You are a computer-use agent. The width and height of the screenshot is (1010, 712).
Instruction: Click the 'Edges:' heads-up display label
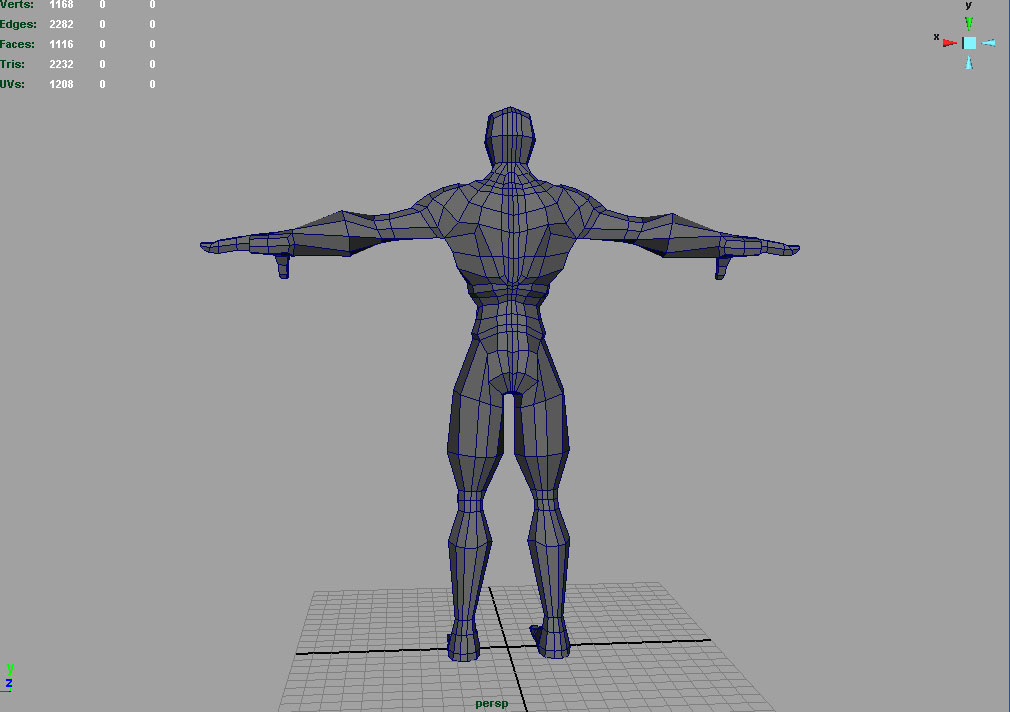click(18, 24)
